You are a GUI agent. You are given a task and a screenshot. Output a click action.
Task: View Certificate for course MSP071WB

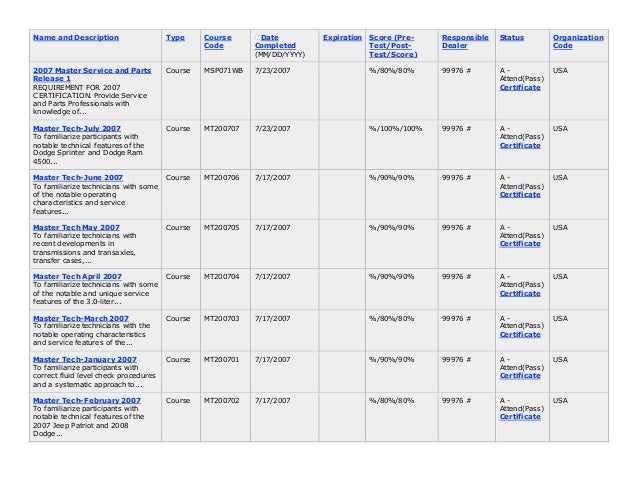(x=520, y=87)
